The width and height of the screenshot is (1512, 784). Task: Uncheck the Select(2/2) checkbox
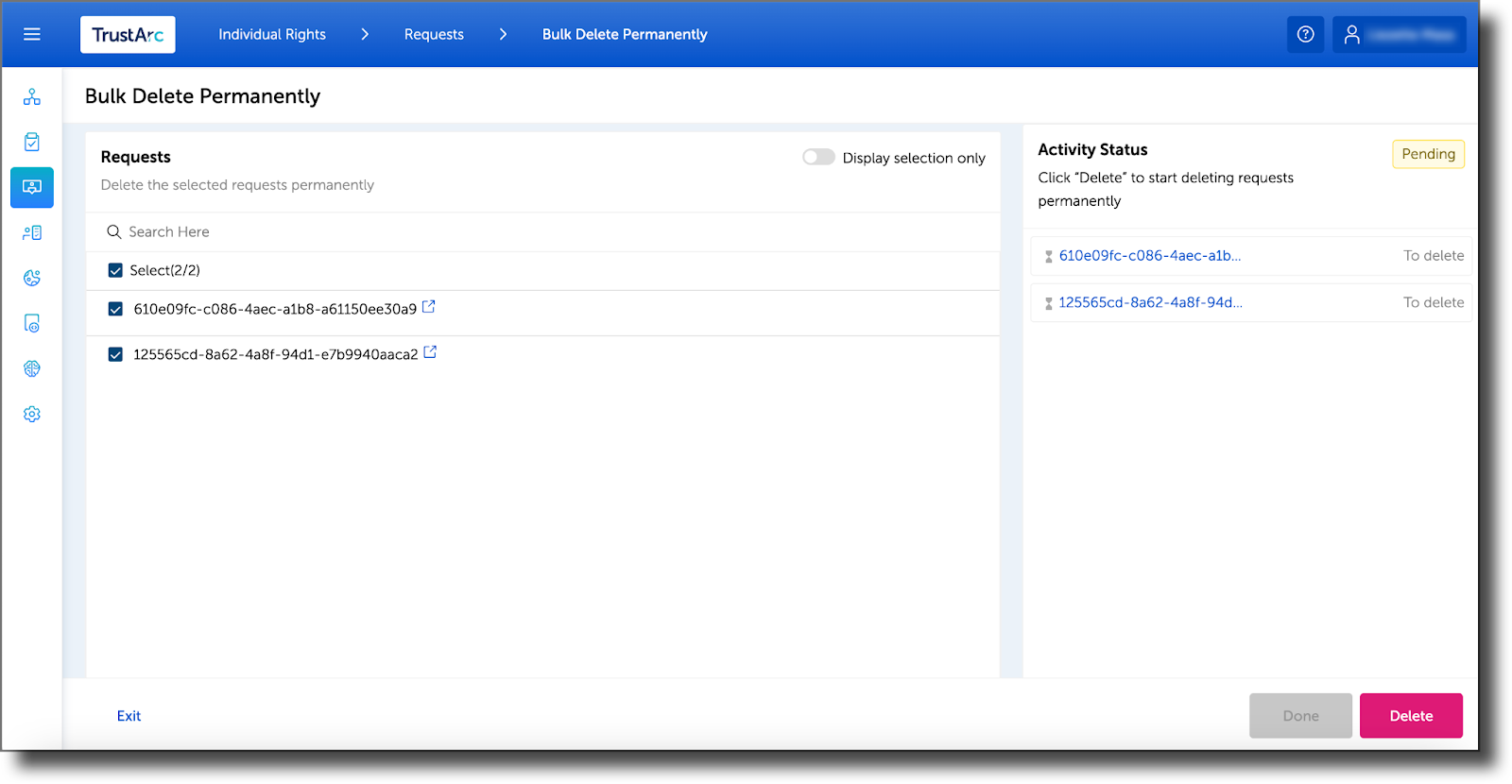pyautogui.click(x=115, y=270)
